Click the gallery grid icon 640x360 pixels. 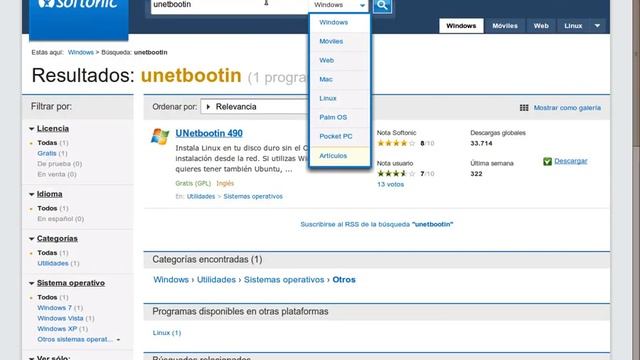click(524, 108)
